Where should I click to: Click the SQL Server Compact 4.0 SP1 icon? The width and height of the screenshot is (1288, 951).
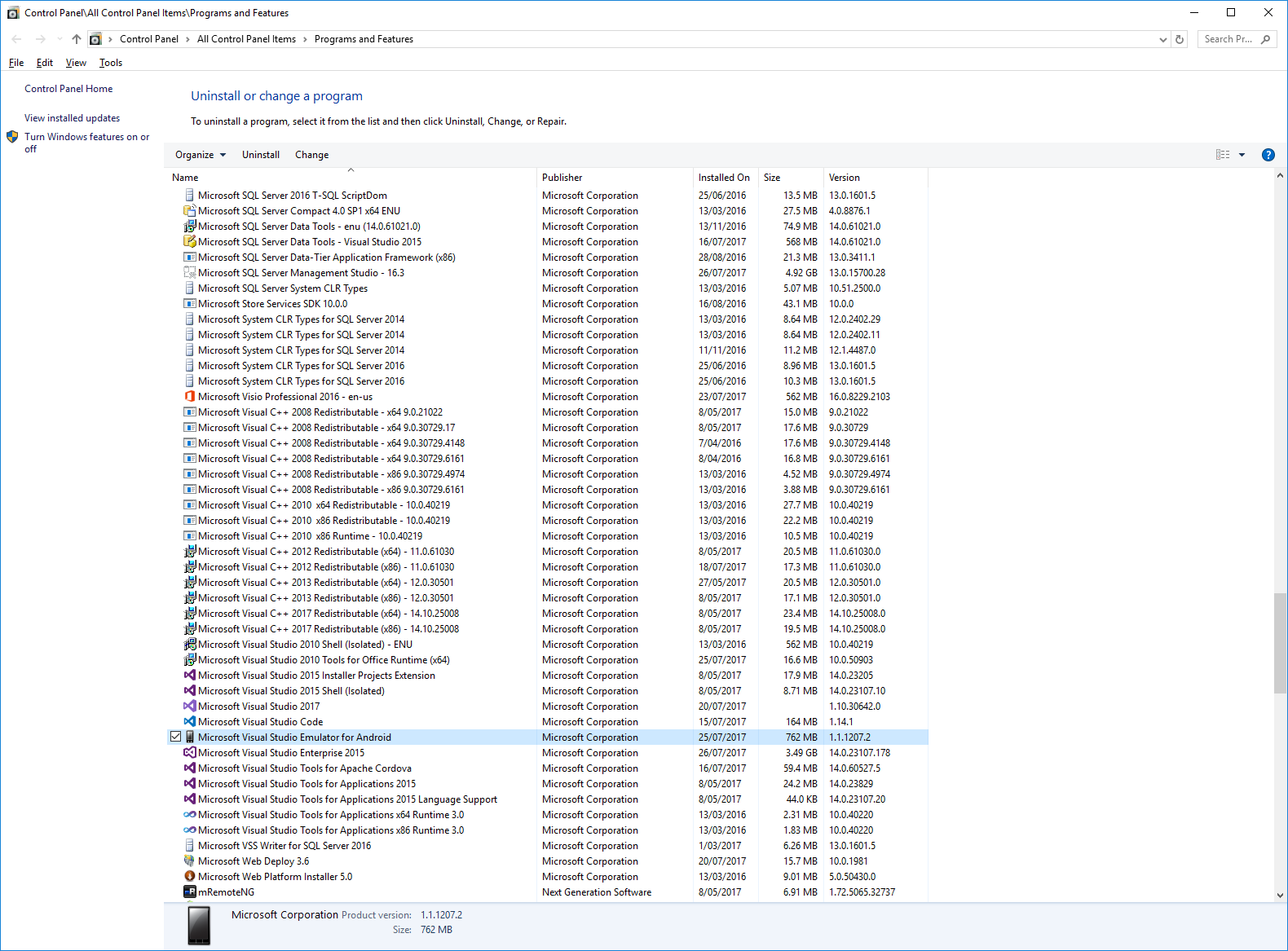(x=189, y=211)
